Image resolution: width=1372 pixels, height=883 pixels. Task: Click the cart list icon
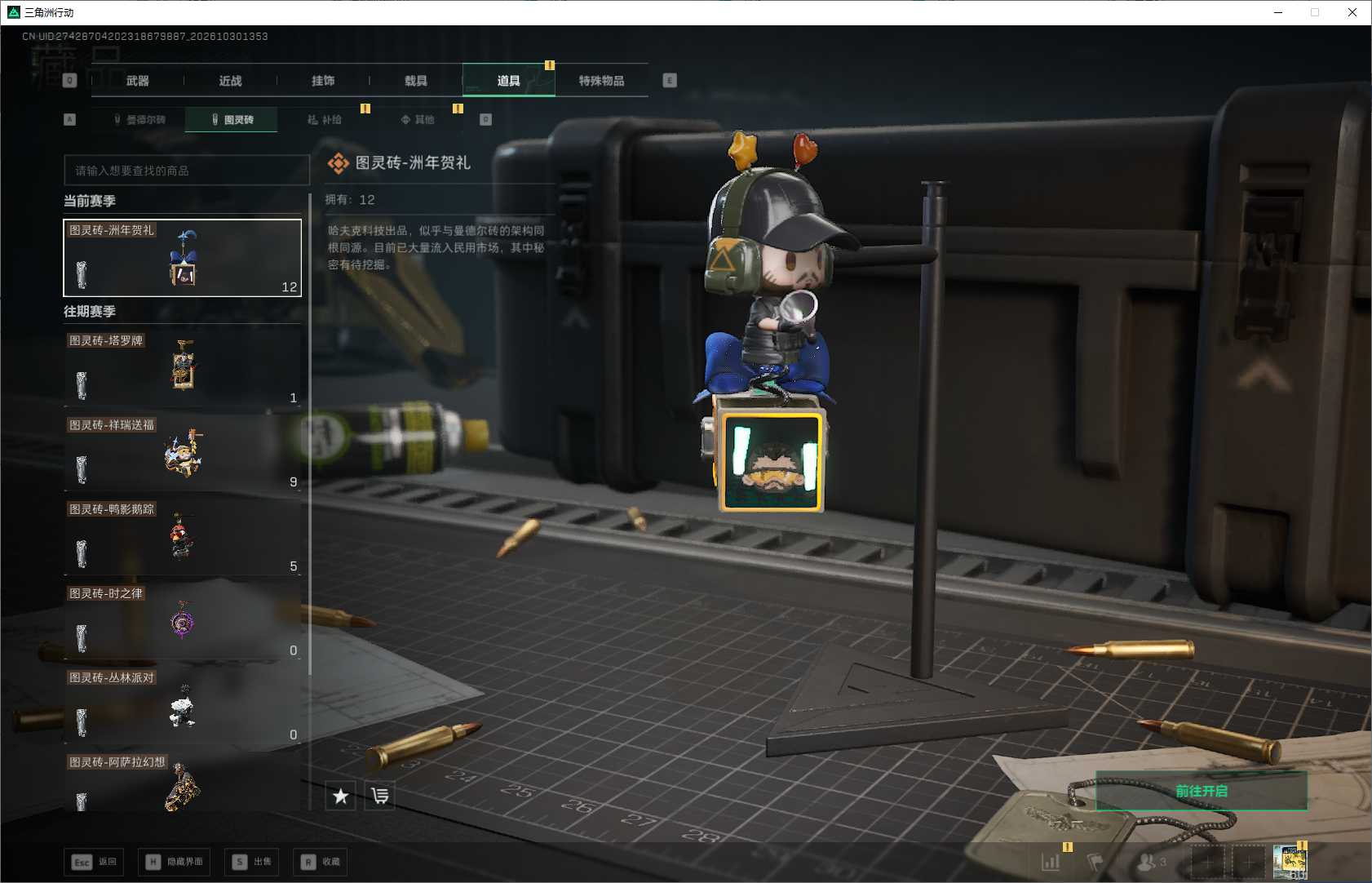[x=380, y=796]
